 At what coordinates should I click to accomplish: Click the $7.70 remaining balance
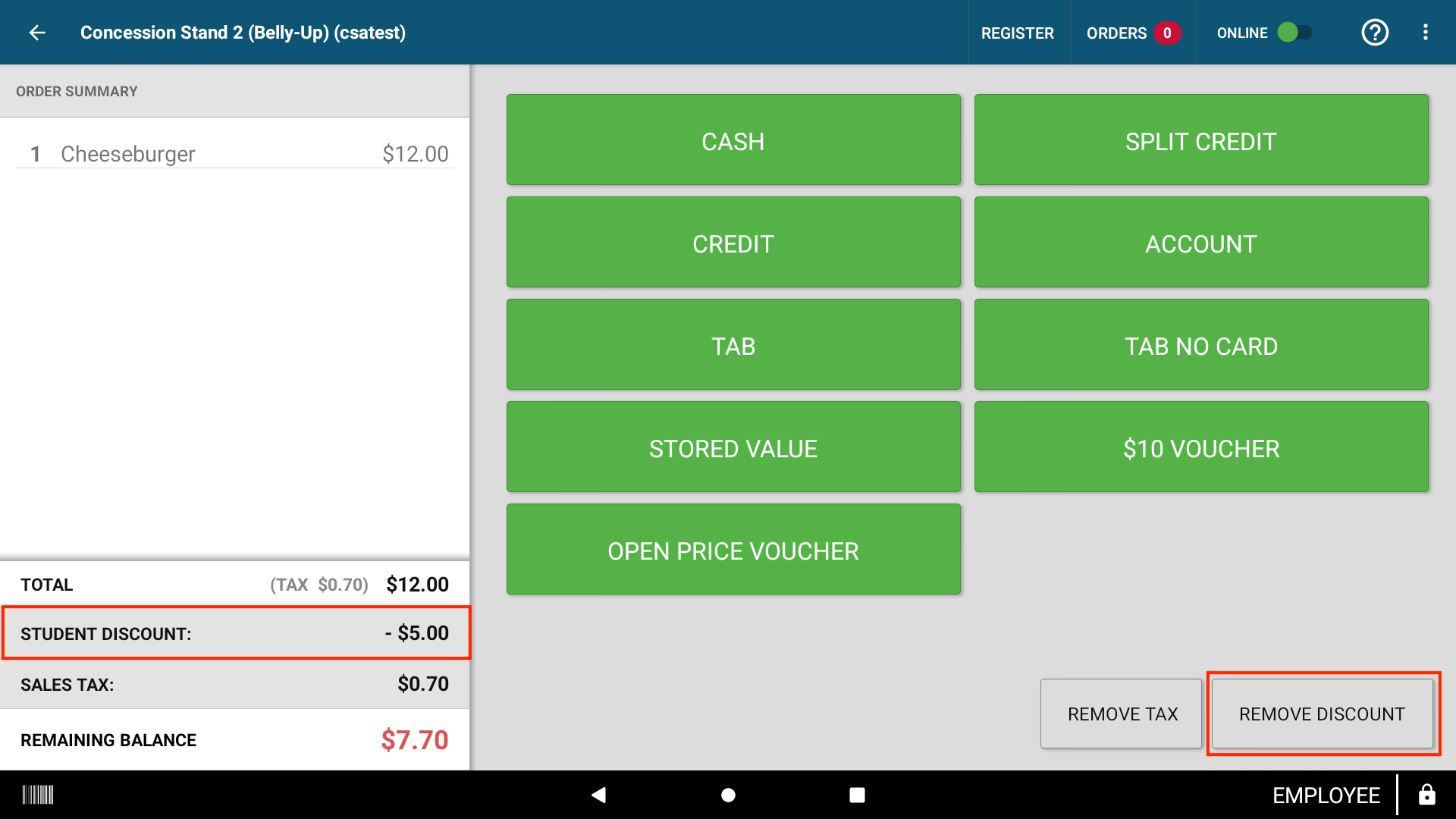(x=415, y=740)
